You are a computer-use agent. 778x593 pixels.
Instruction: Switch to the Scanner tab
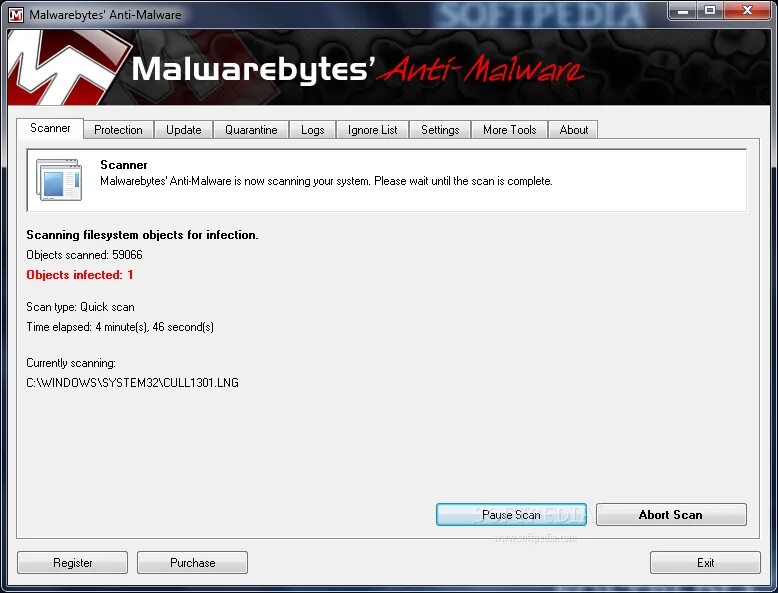point(50,129)
